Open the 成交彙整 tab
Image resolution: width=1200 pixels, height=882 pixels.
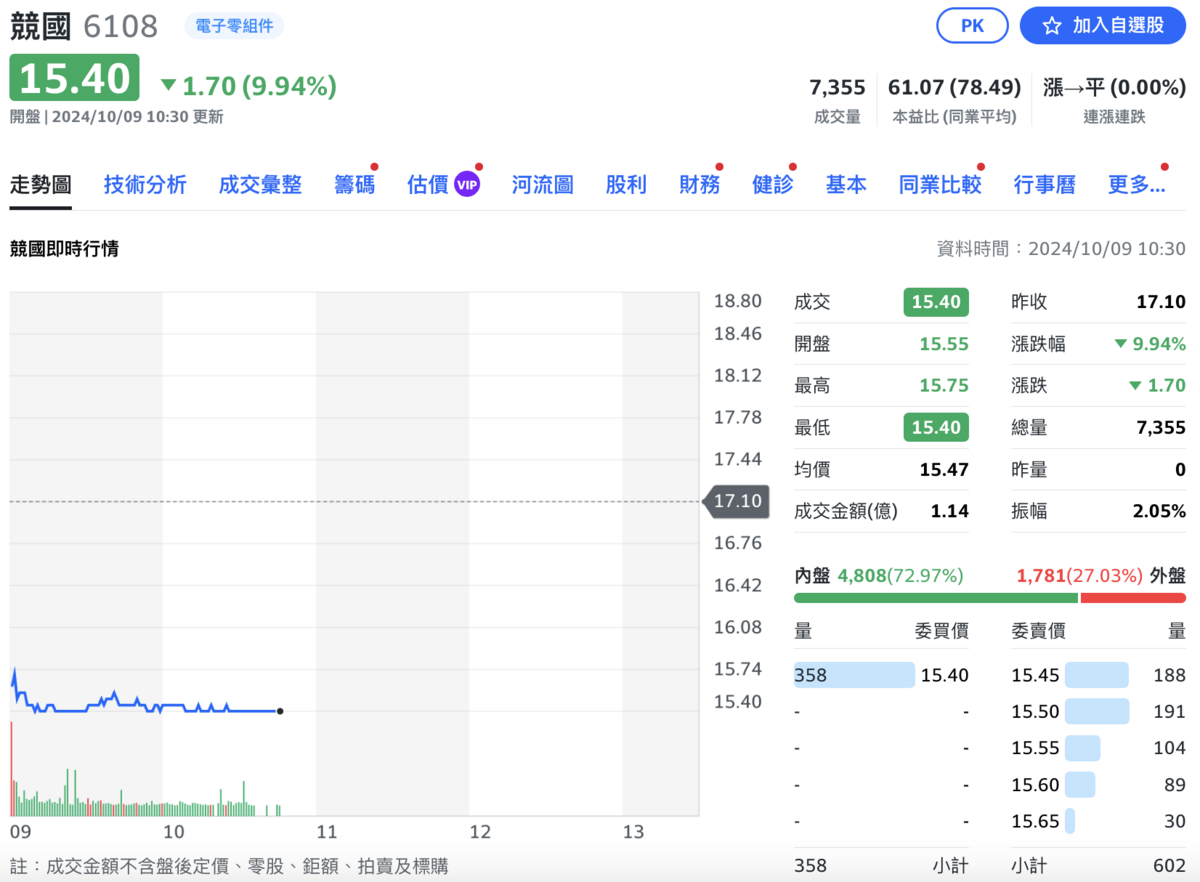point(260,184)
